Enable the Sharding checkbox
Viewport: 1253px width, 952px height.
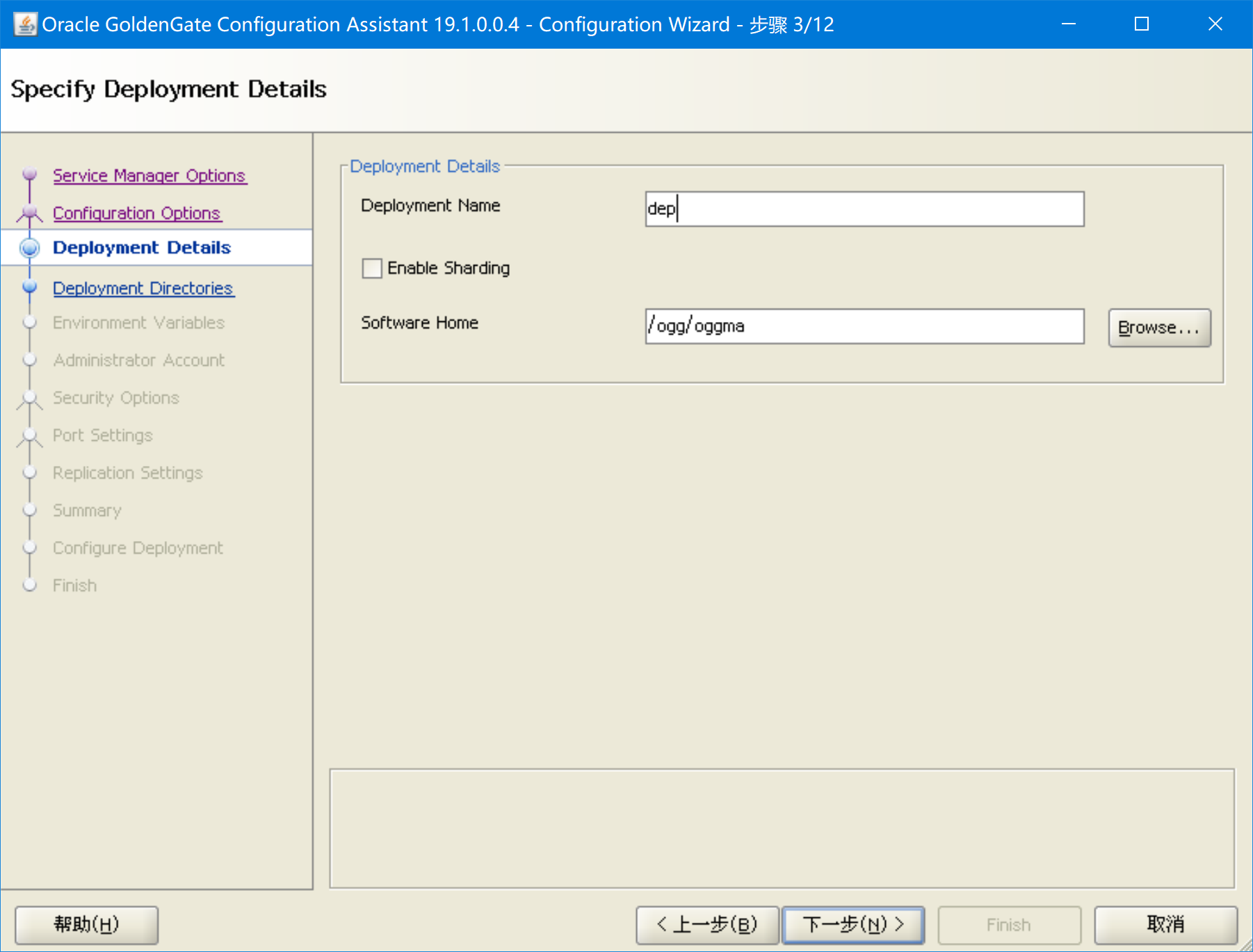tap(372, 268)
